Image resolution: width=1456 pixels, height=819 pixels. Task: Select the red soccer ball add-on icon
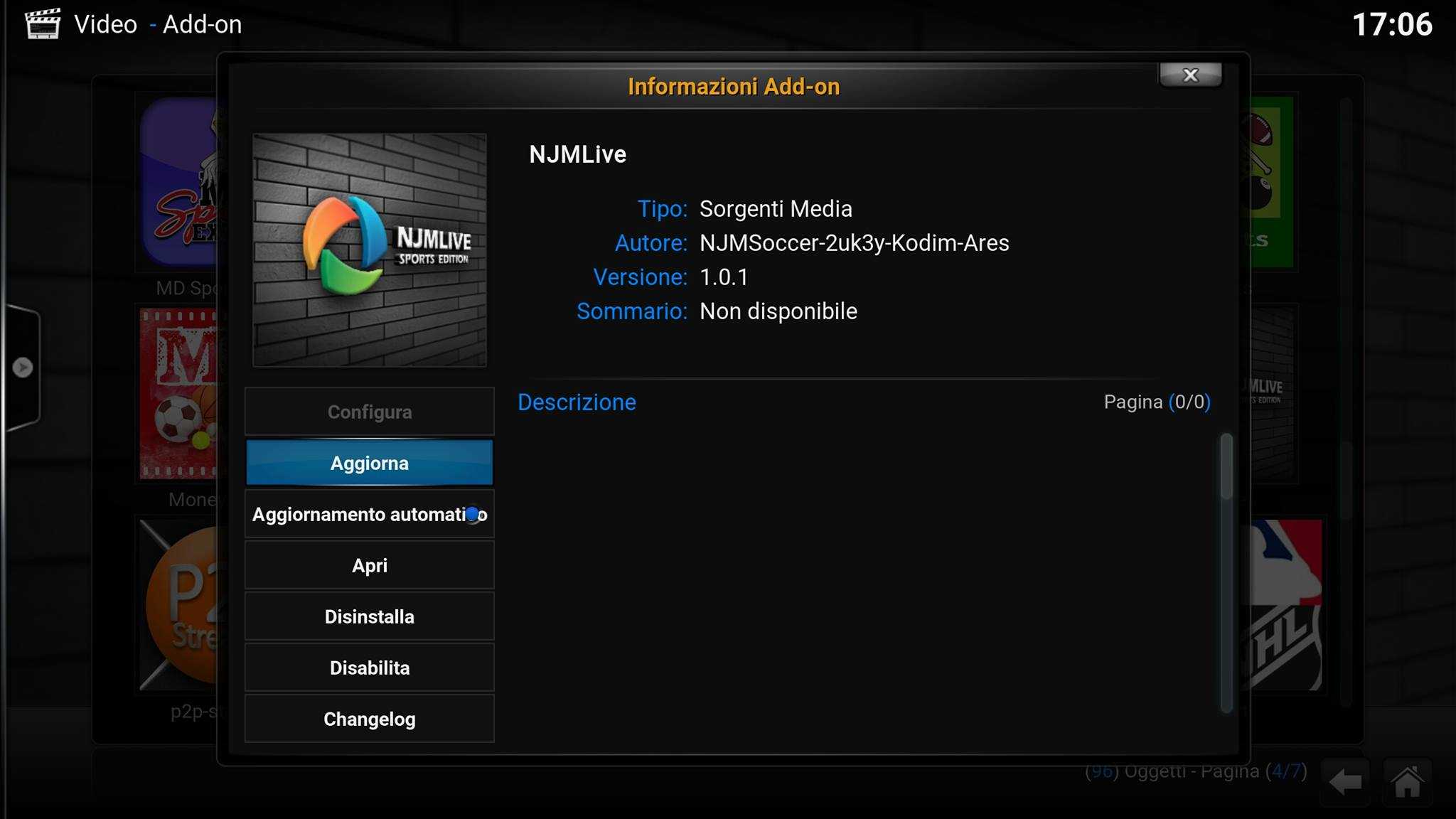tap(179, 394)
